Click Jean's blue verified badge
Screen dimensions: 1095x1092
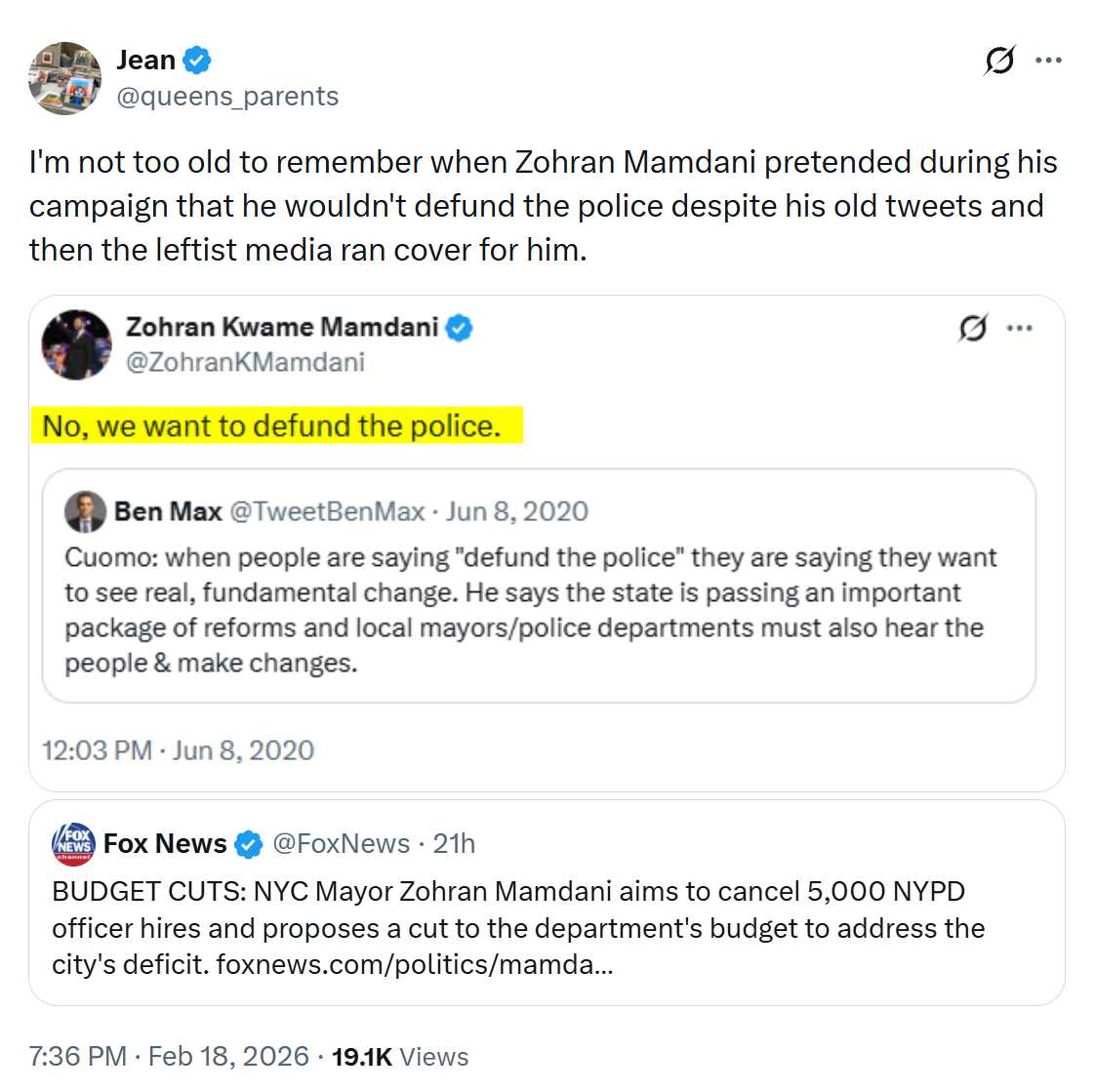click(197, 60)
